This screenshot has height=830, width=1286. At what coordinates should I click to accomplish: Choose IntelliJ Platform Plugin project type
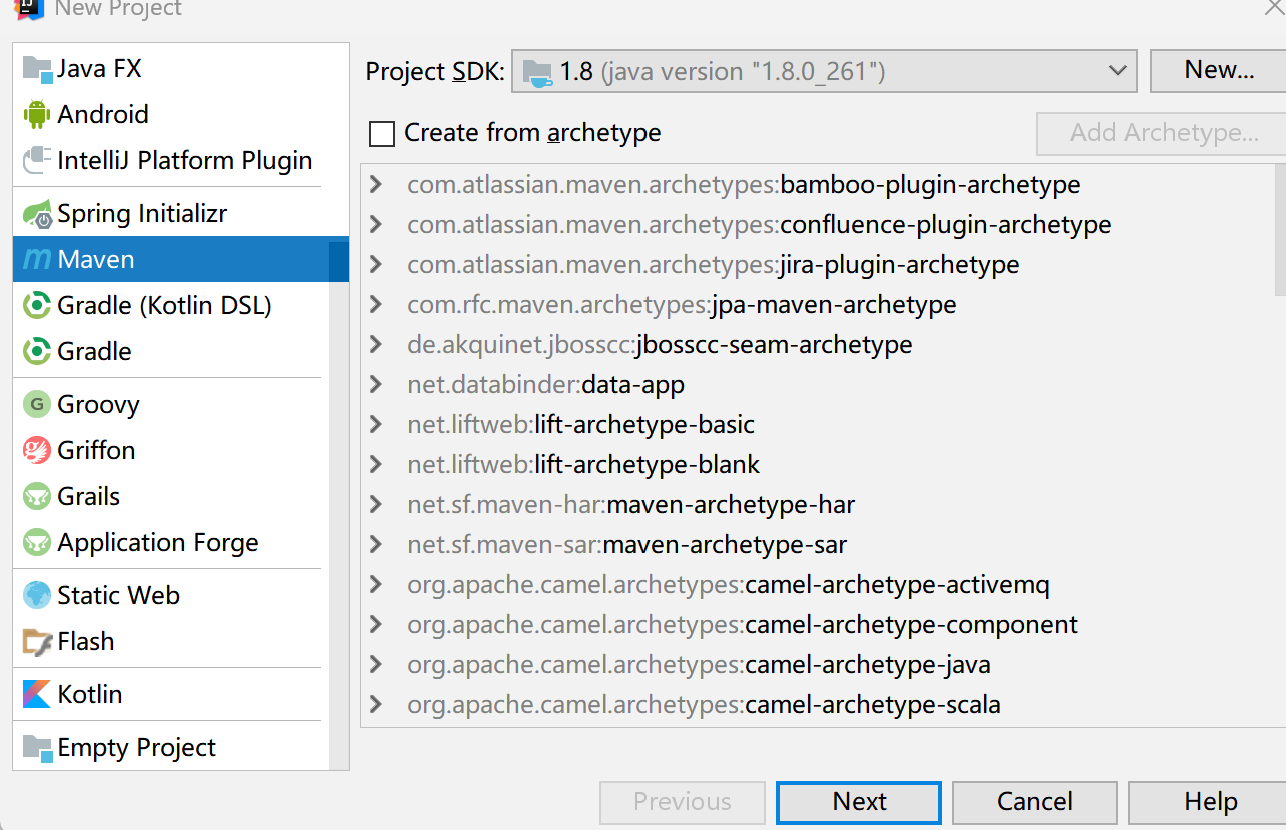coord(170,161)
